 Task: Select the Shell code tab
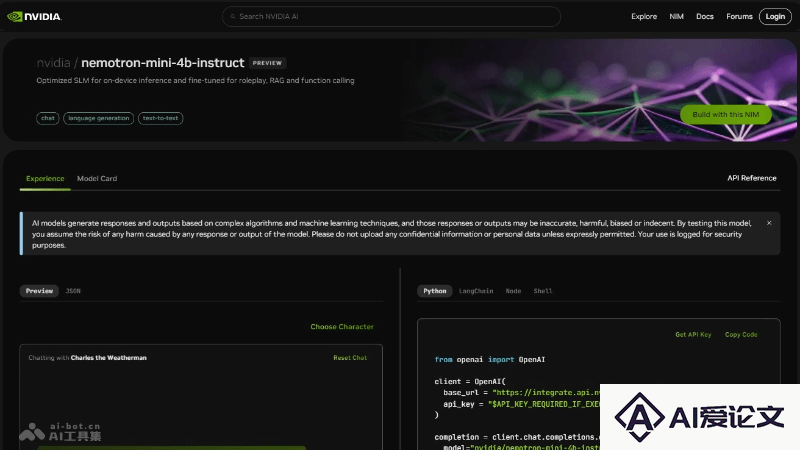[x=543, y=291]
